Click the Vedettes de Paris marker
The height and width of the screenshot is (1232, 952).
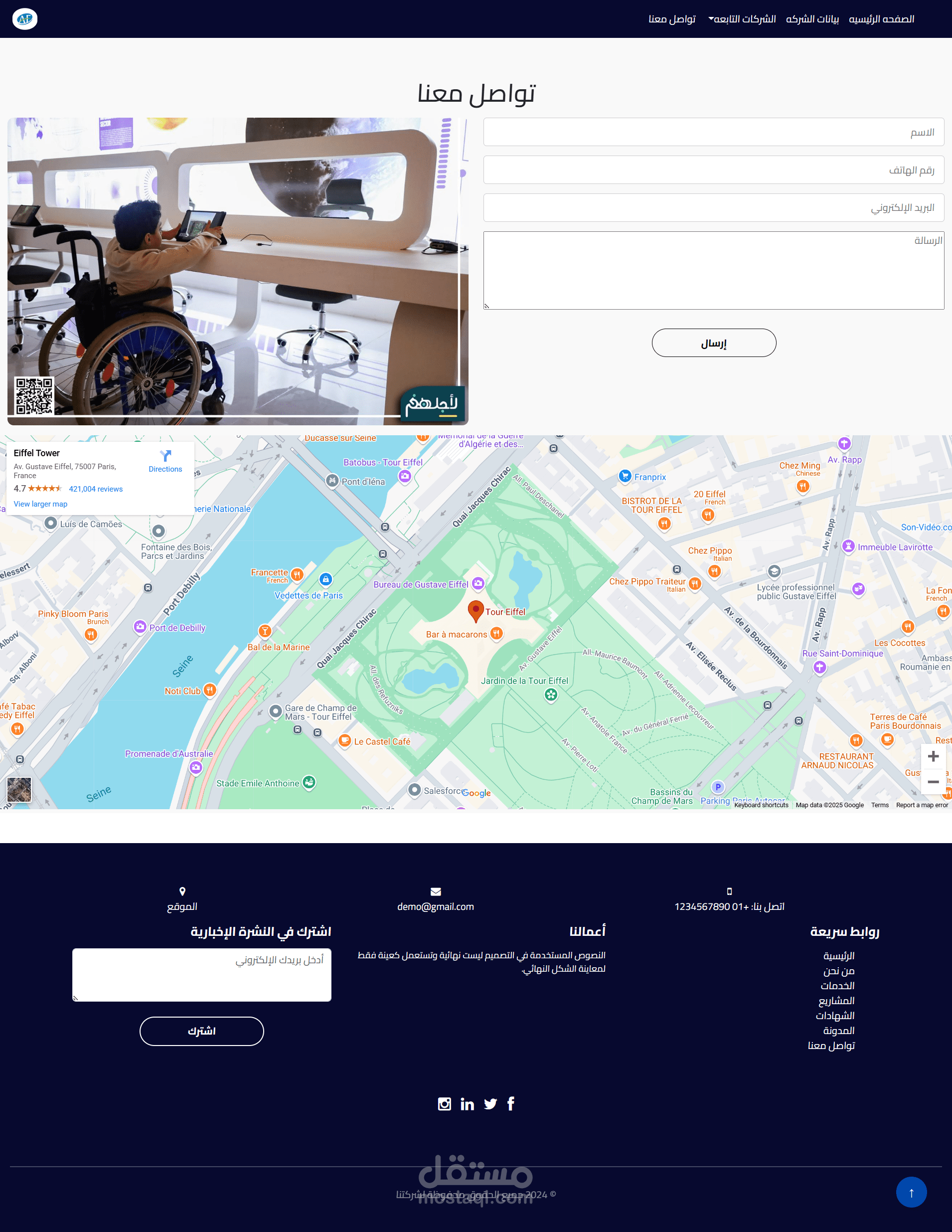[325, 580]
